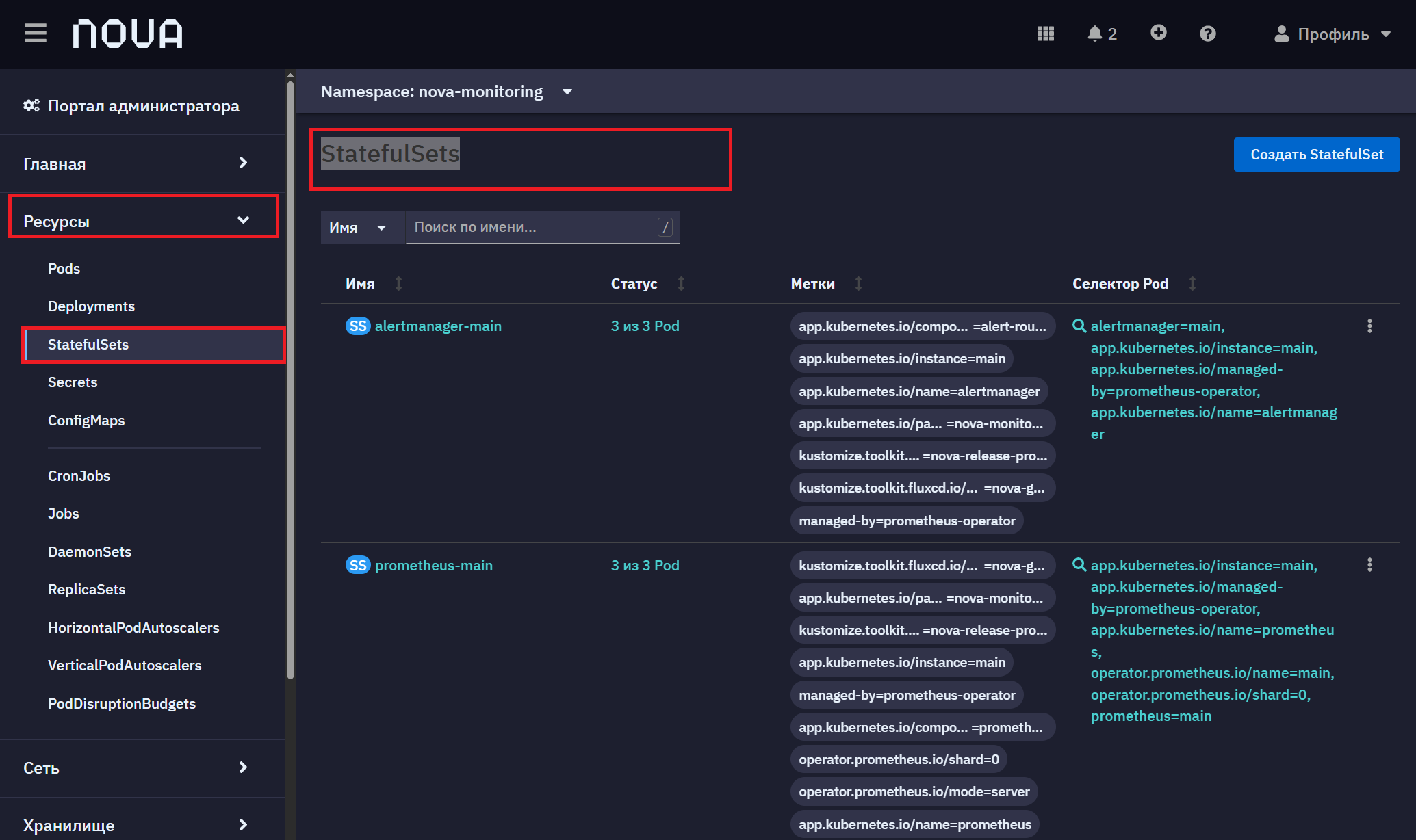This screenshot has height=840, width=1416.
Task: Click the app.kubernetes.io/name=prometheus label chip
Action: [x=915, y=824]
